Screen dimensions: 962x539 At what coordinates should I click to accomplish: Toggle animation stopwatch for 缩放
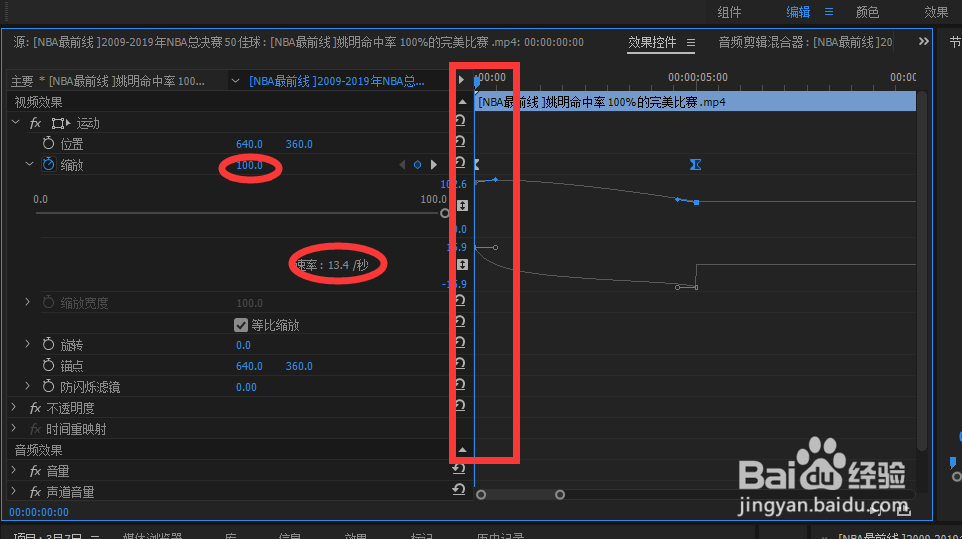48,164
